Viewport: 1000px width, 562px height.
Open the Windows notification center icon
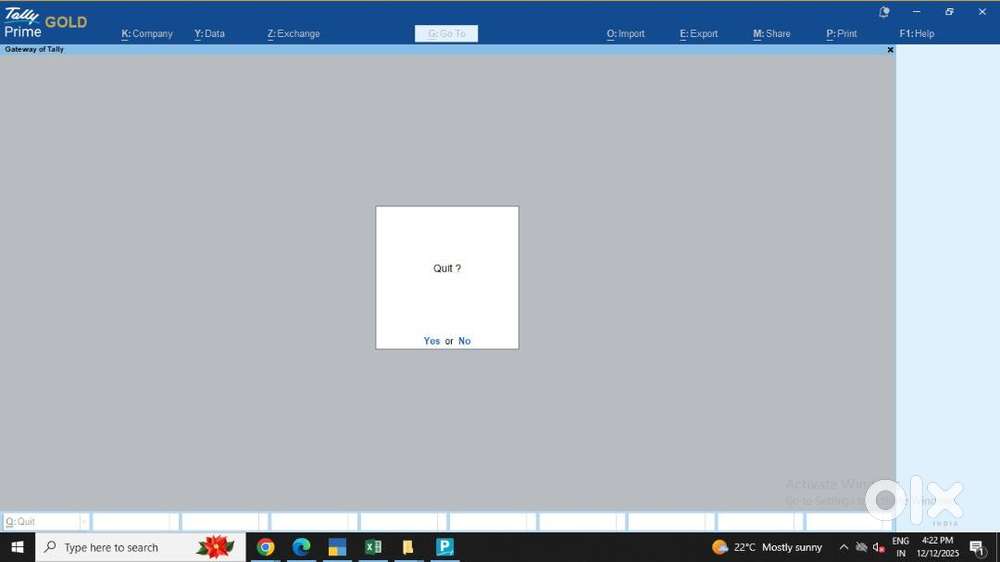coord(977,547)
